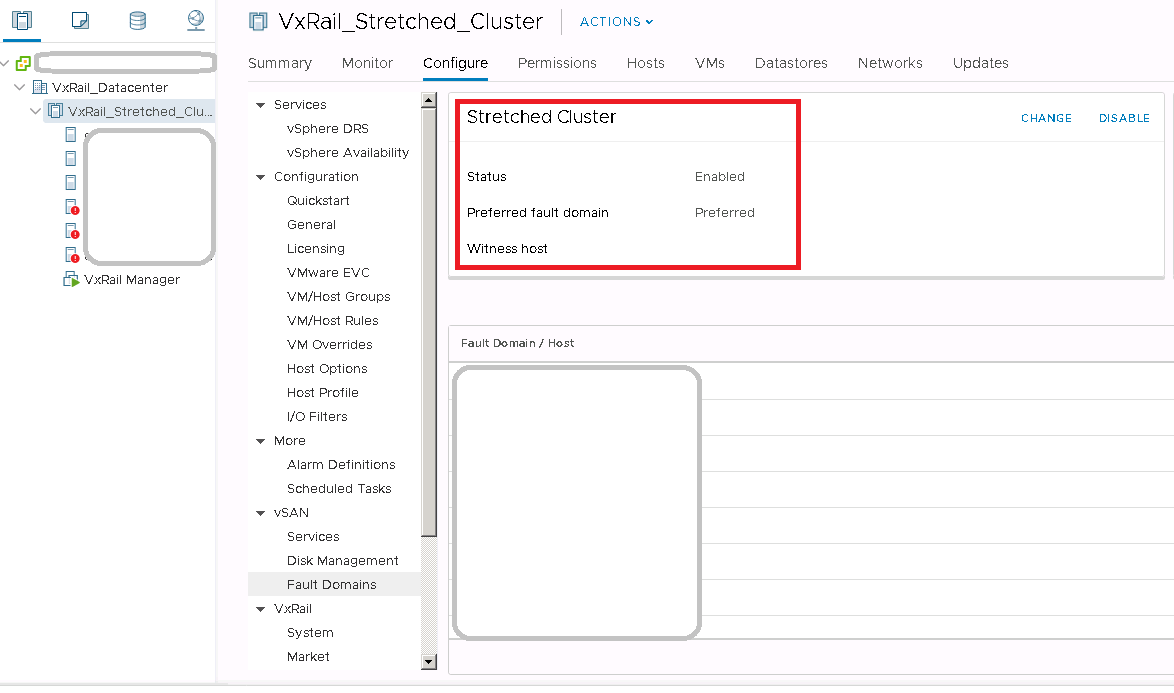Image resolution: width=1174 pixels, height=693 pixels.
Task: Click the Configure panel scrollbar down arrow
Action: (429, 661)
